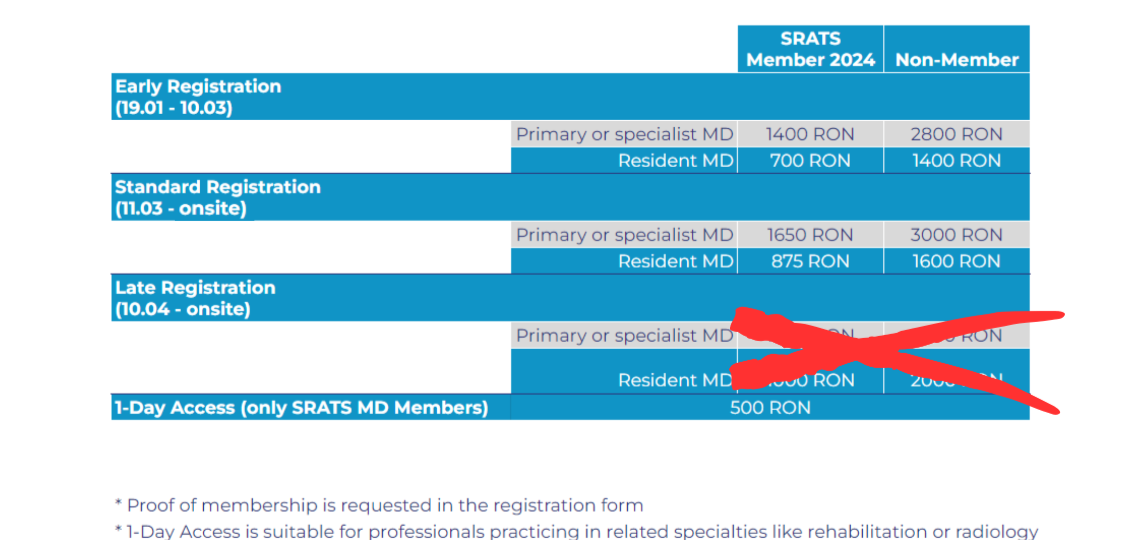
Task: Click Primary or specialist MD under Early Registration
Action: 625,134
